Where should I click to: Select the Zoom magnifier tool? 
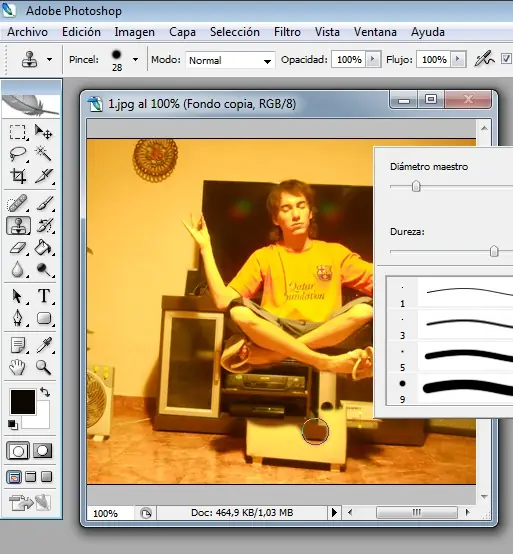point(43,367)
